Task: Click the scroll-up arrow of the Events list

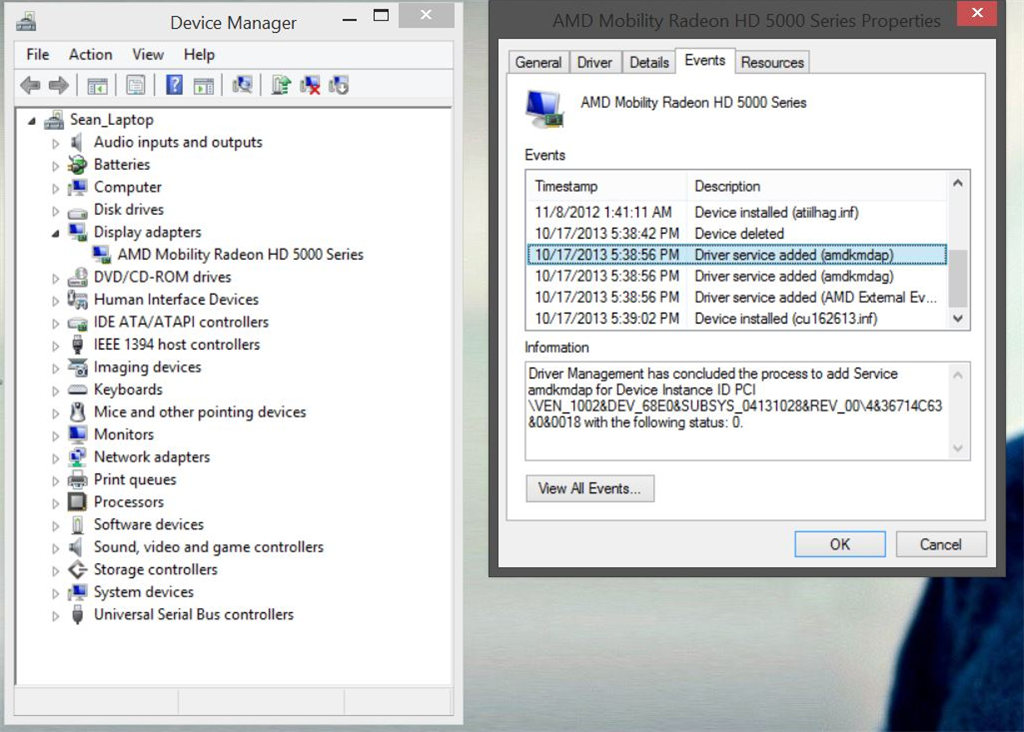Action: coord(957,183)
